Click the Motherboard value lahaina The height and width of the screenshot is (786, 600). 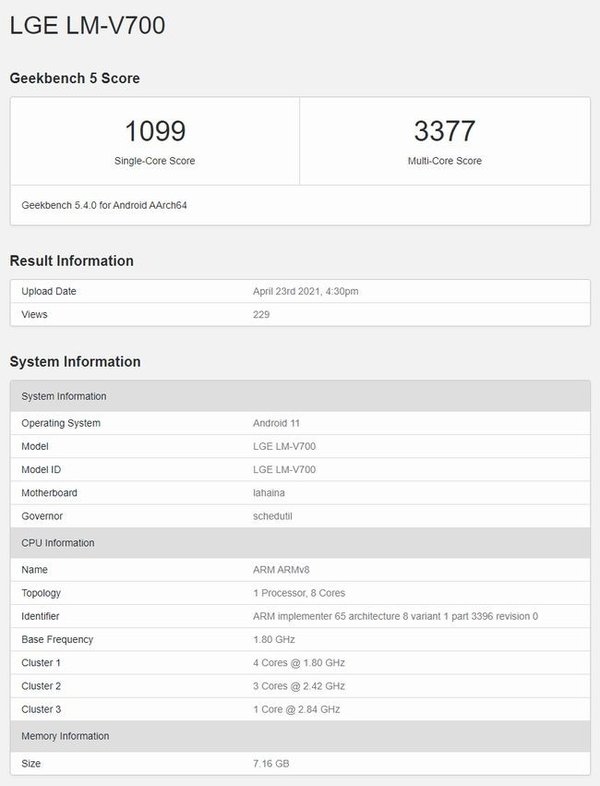269,493
